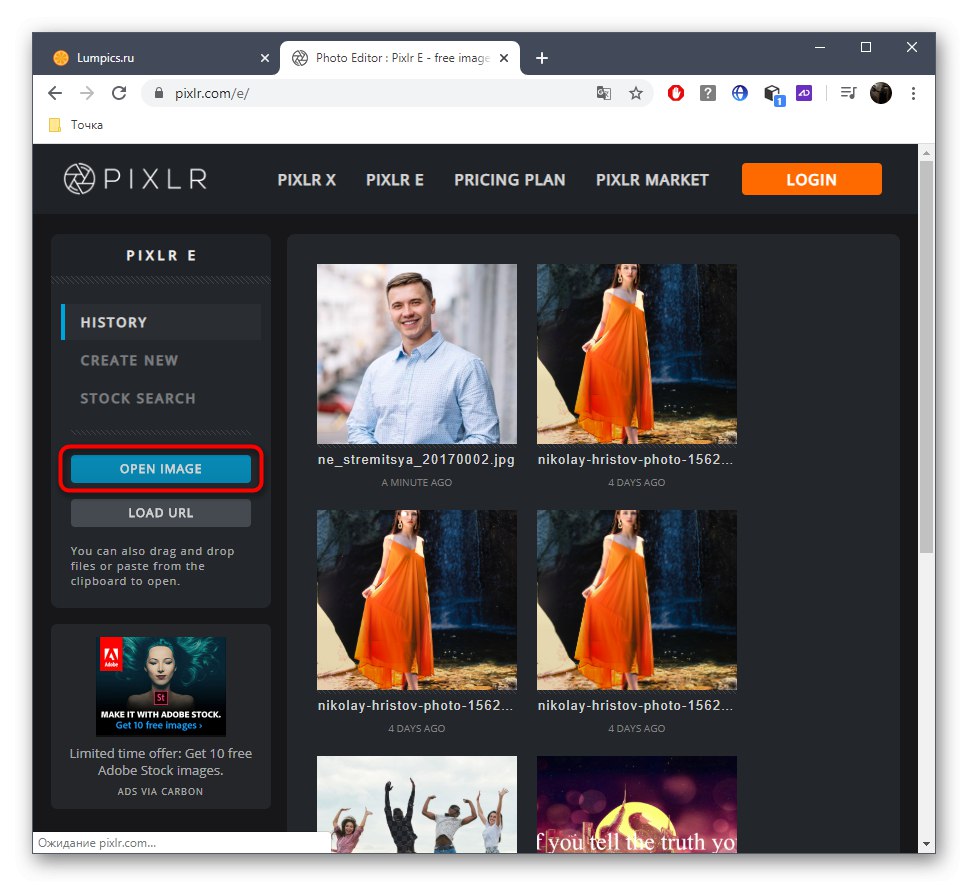The height and width of the screenshot is (886, 968).
Task: Open the 'tell the truth' quote thumbnail
Action: tap(636, 804)
